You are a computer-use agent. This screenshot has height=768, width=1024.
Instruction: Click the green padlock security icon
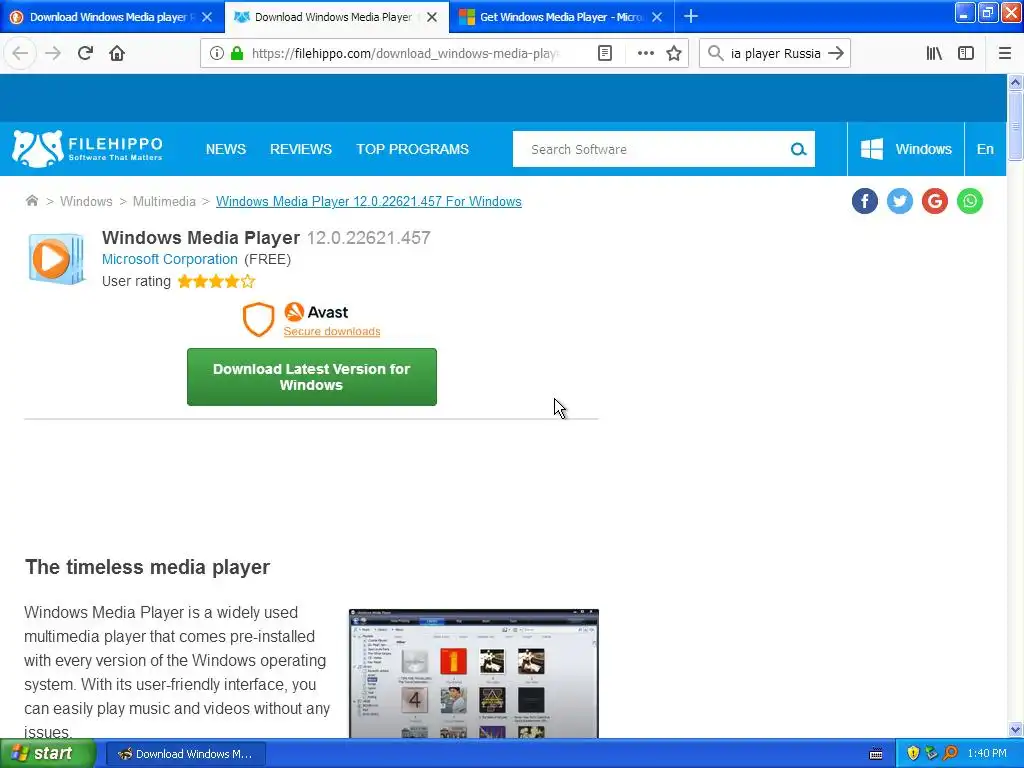[x=237, y=53]
